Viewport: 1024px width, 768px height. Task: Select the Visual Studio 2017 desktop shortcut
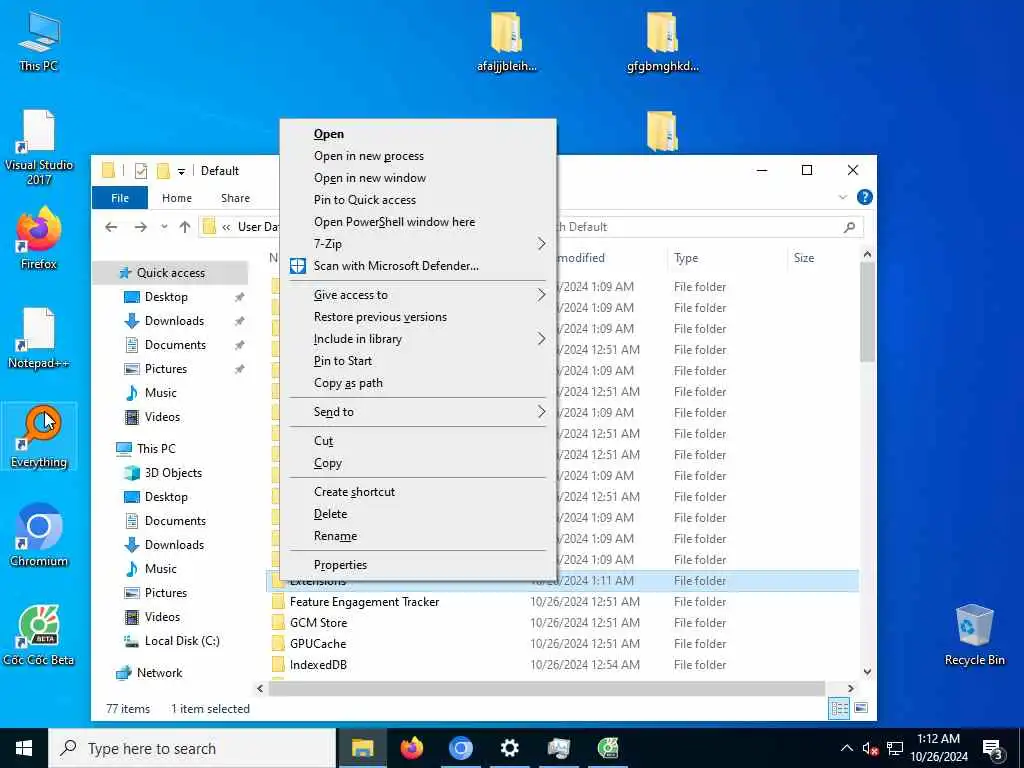point(39,147)
